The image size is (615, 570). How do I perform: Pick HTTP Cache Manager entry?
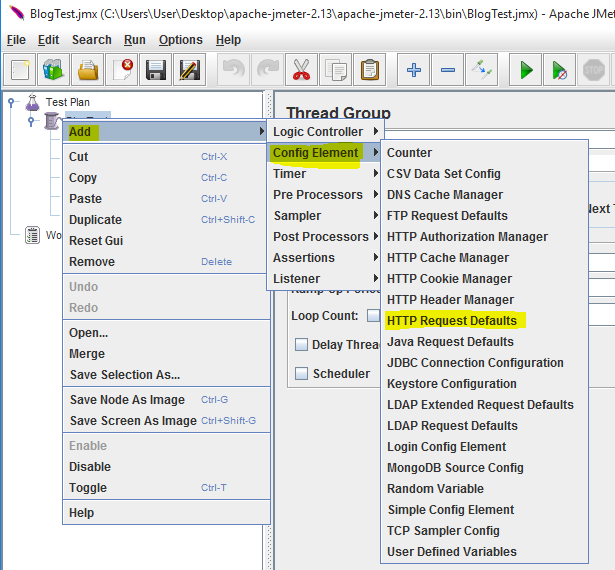(484, 258)
